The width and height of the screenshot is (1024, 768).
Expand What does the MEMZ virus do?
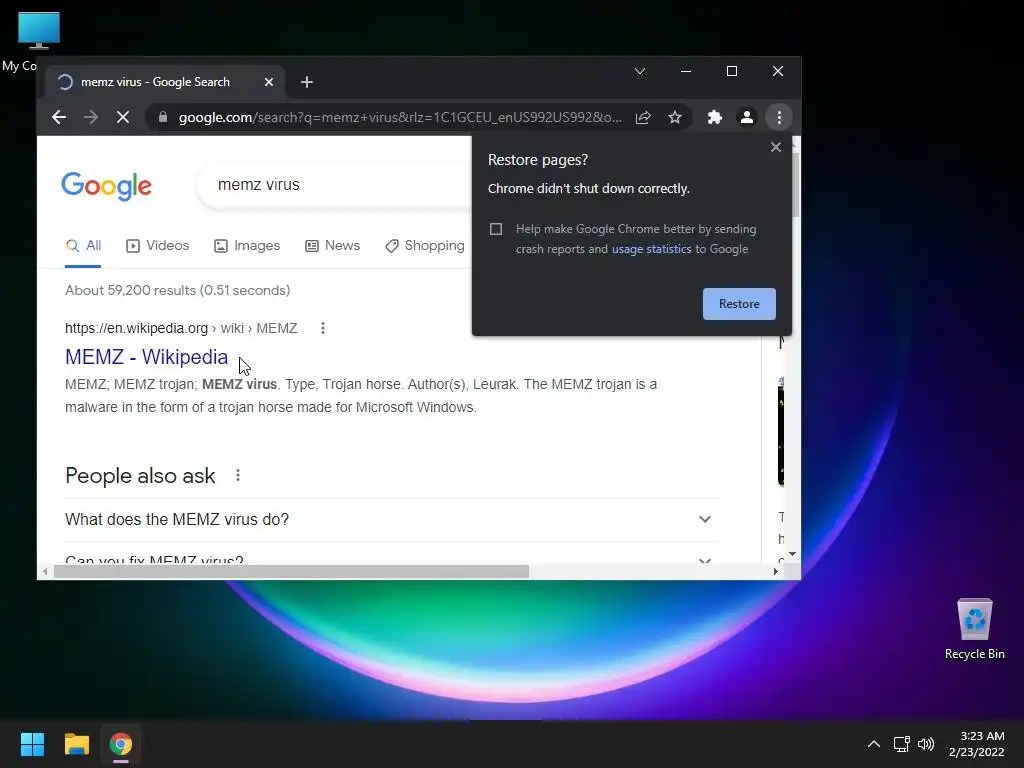391,520
